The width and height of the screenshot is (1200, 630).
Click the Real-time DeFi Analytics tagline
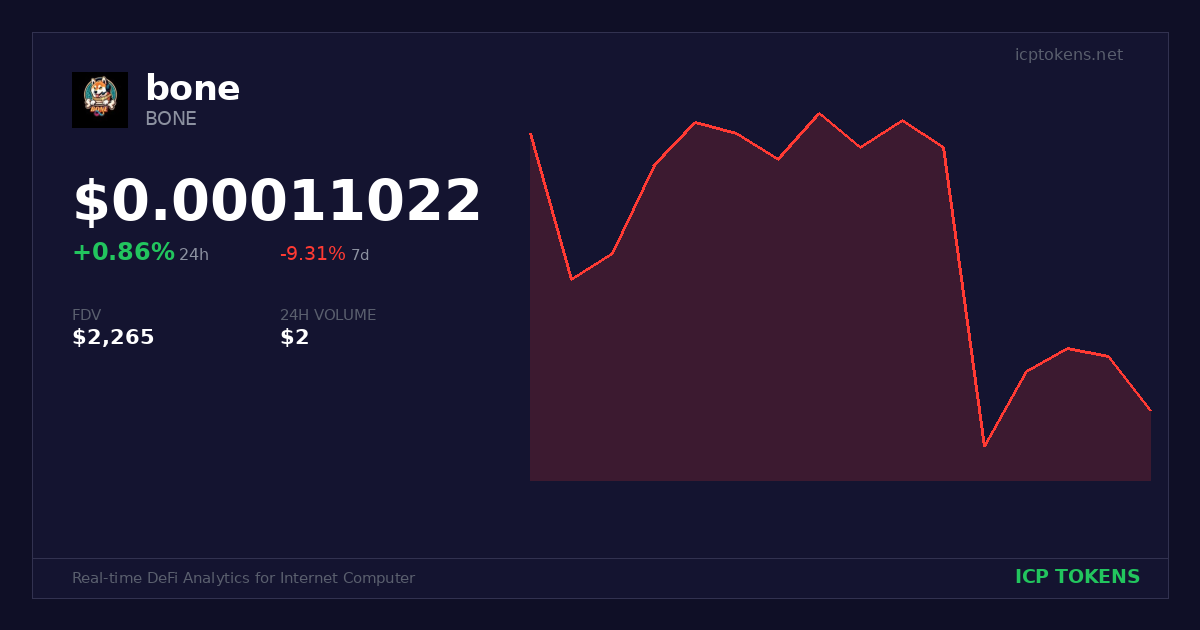(x=243, y=578)
